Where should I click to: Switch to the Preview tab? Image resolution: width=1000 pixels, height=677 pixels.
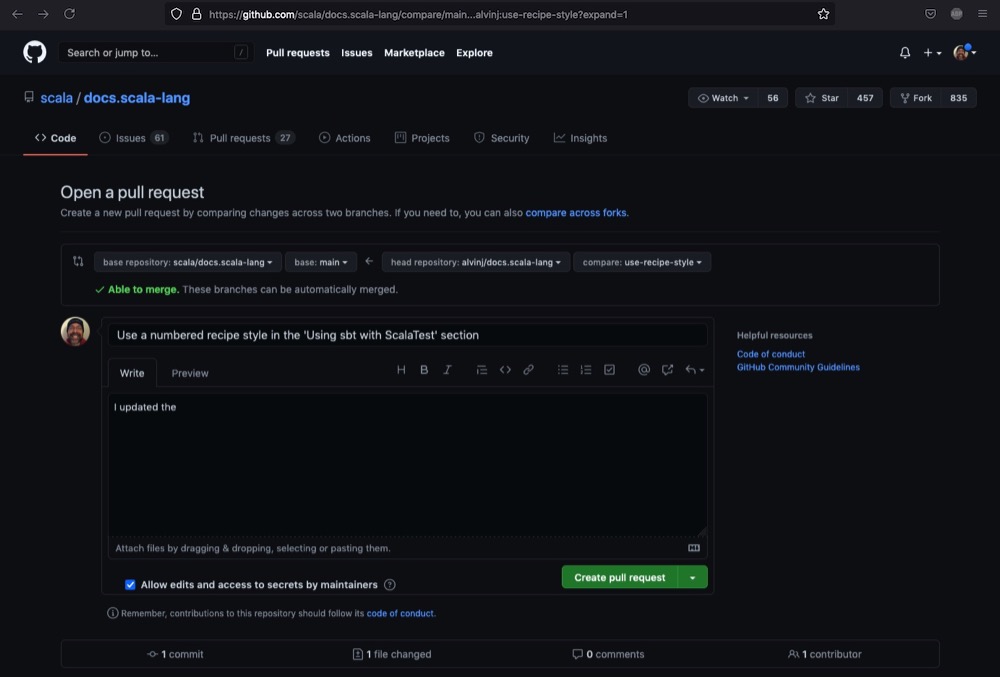click(x=189, y=372)
